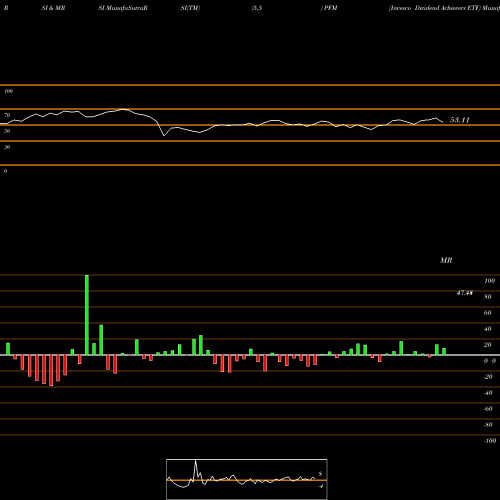This screenshot has height=500, width=500.
Task: Click the 'SI MunafaSutraR' header text
Action: 123,8
